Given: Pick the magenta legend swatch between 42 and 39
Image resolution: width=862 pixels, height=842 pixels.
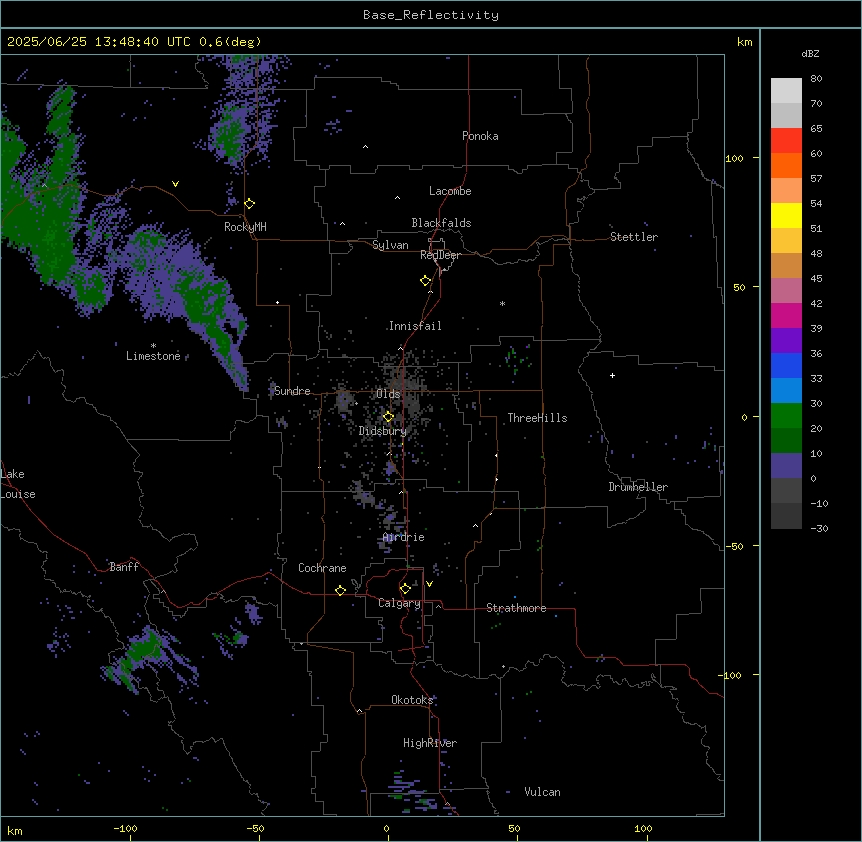Looking at the screenshot, I should 786,315.
